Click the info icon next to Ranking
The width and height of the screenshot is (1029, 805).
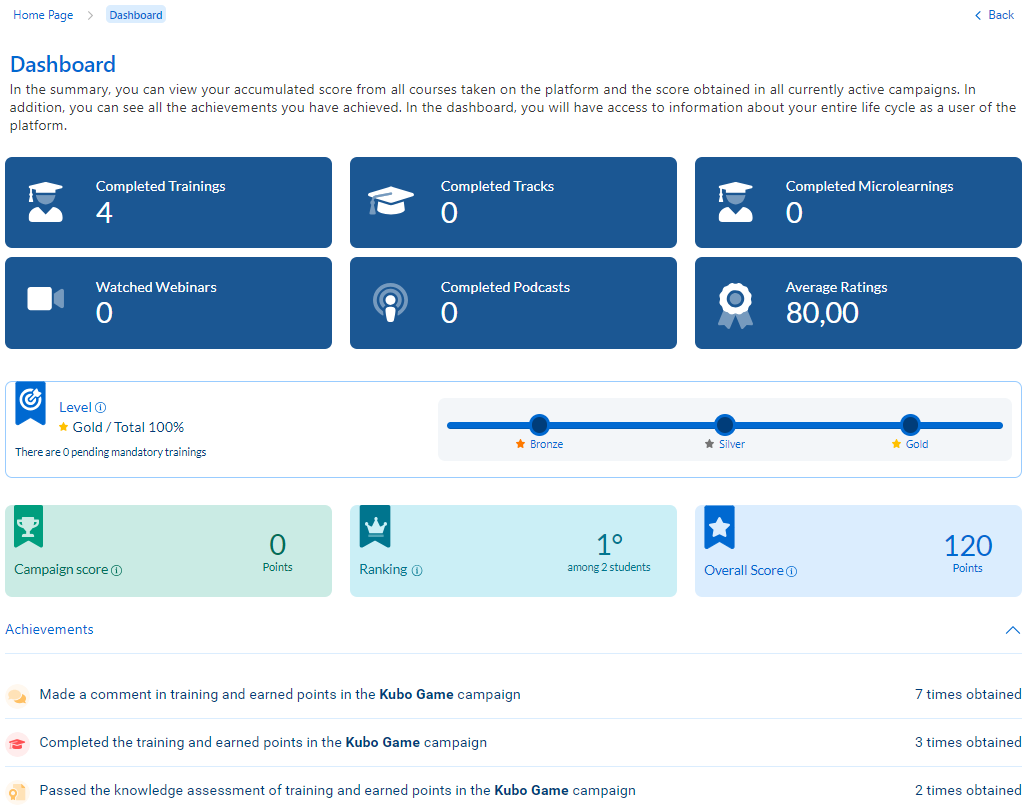[x=417, y=571]
